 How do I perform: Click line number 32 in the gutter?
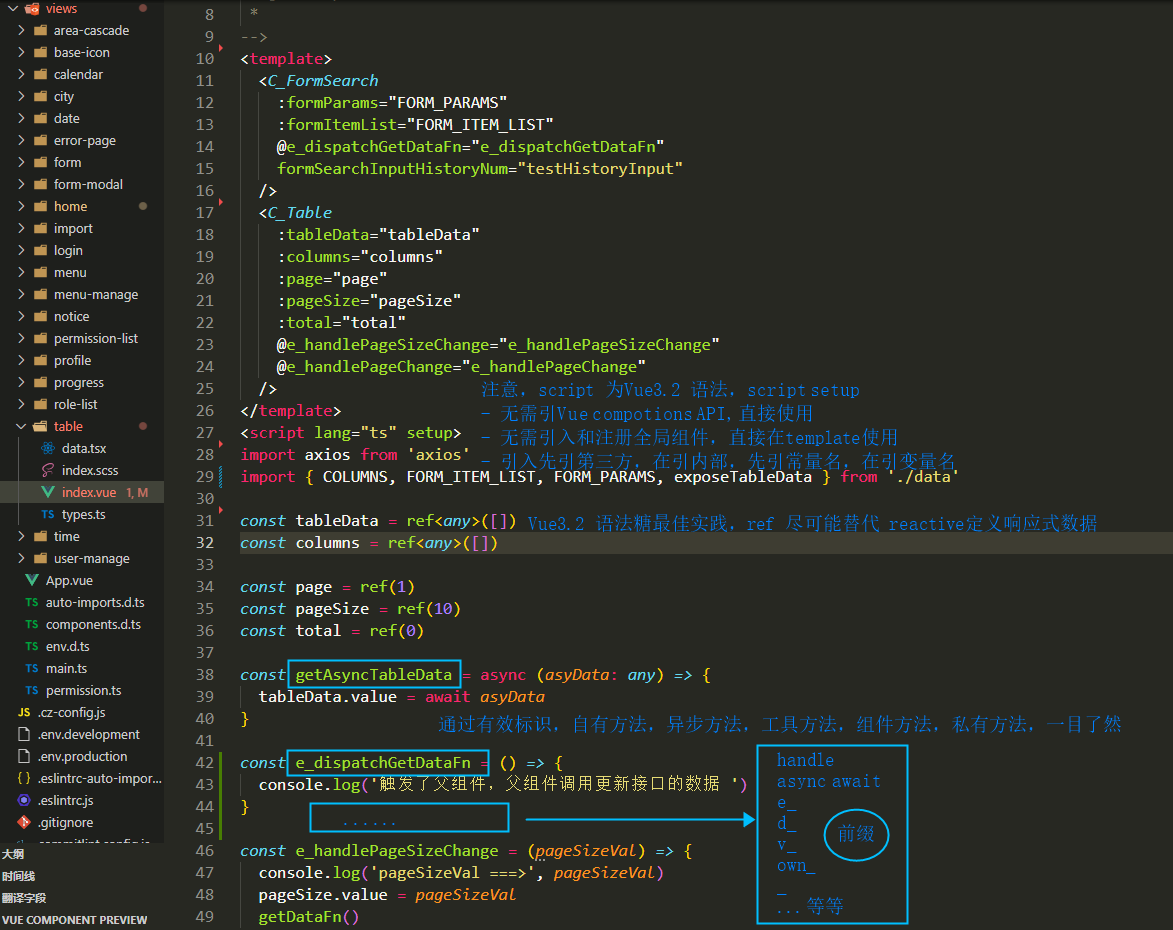coord(205,542)
